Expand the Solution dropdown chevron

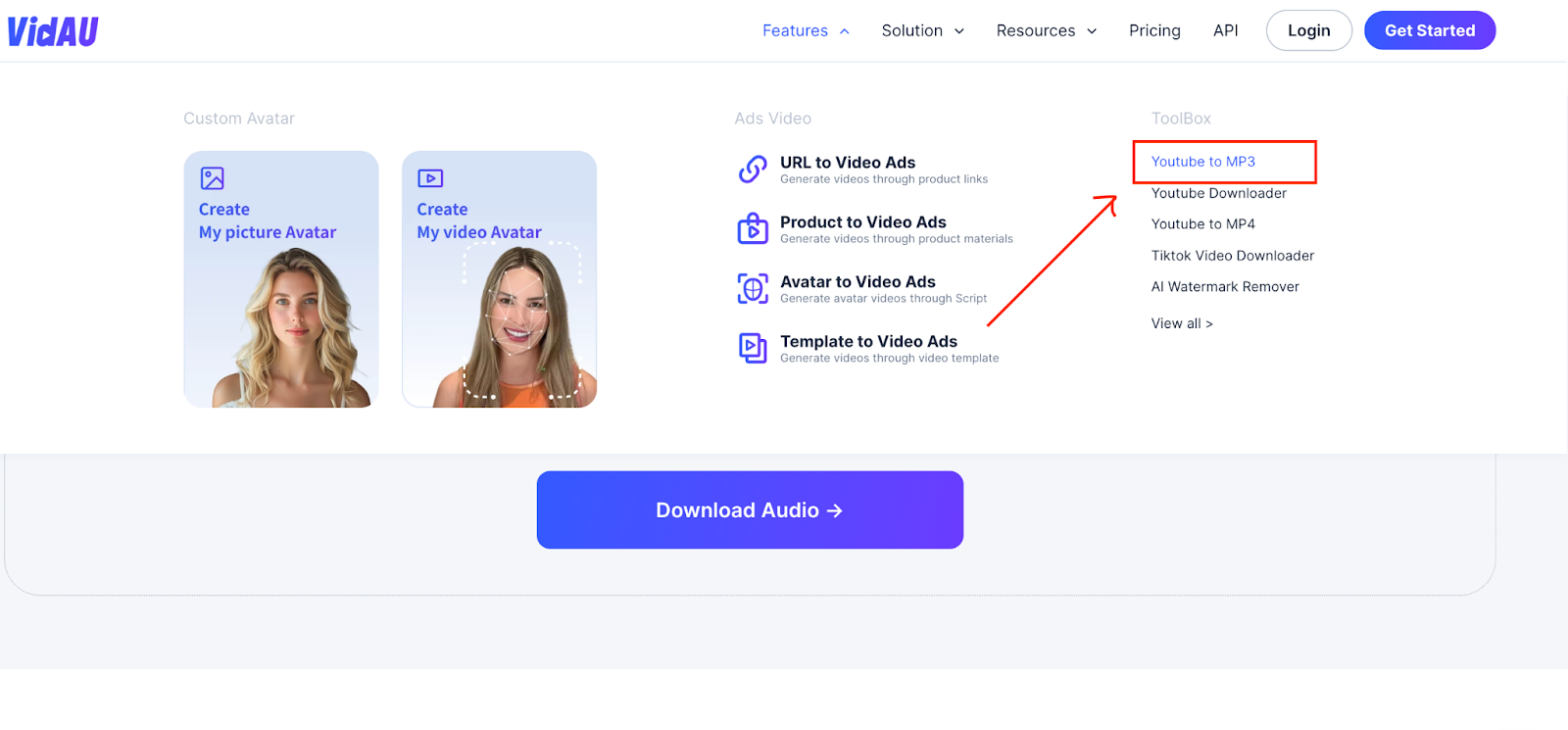959,31
